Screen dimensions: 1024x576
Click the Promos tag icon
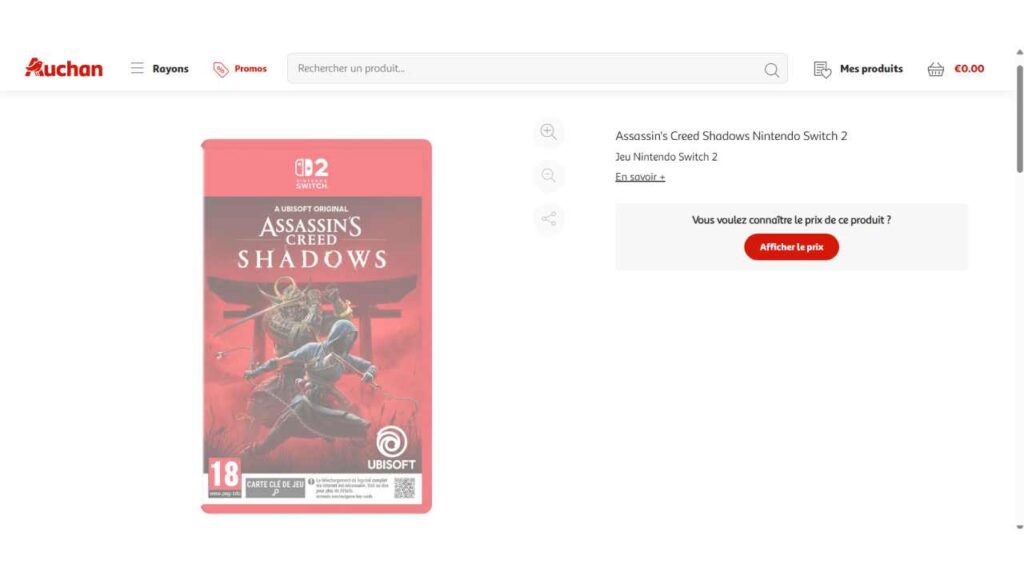point(221,69)
